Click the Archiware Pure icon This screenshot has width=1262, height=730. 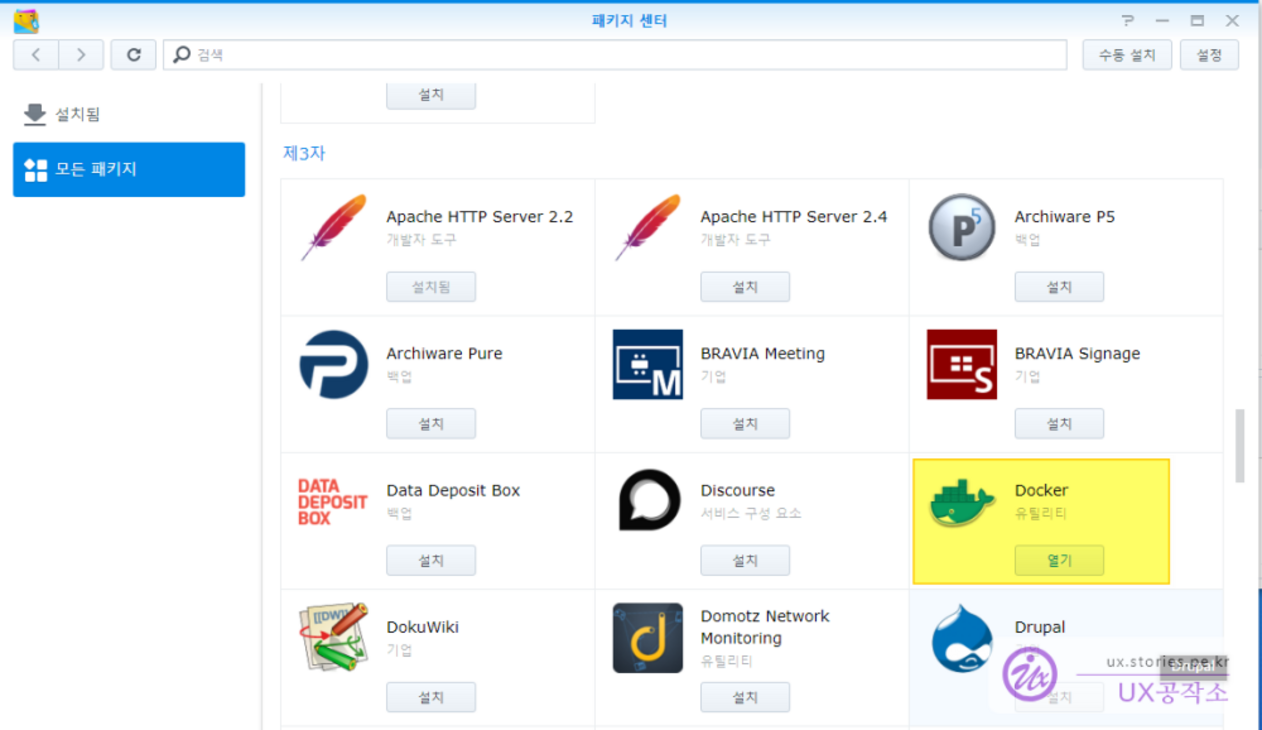(334, 364)
